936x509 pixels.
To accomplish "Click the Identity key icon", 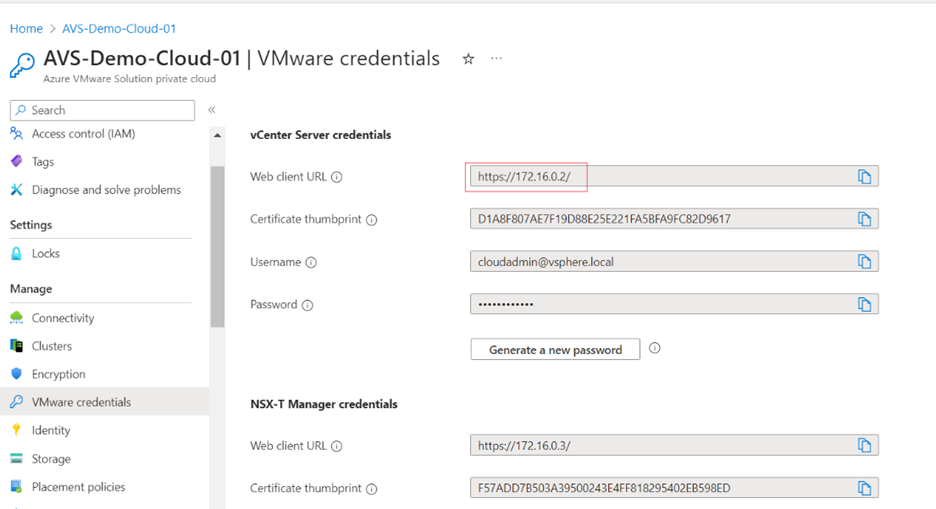I will pyautogui.click(x=17, y=430).
